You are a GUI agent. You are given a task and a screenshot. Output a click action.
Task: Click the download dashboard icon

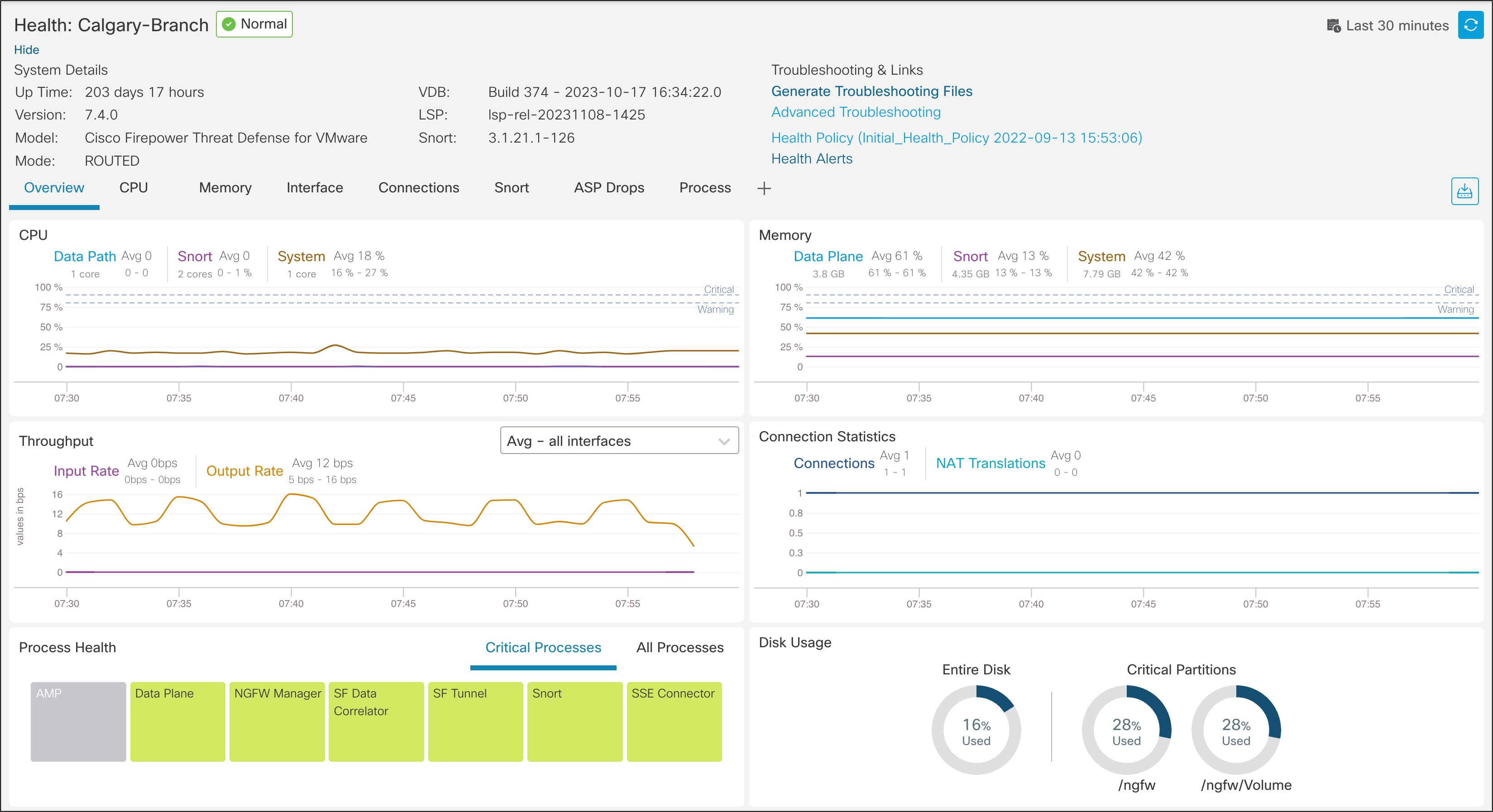[x=1464, y=191]
